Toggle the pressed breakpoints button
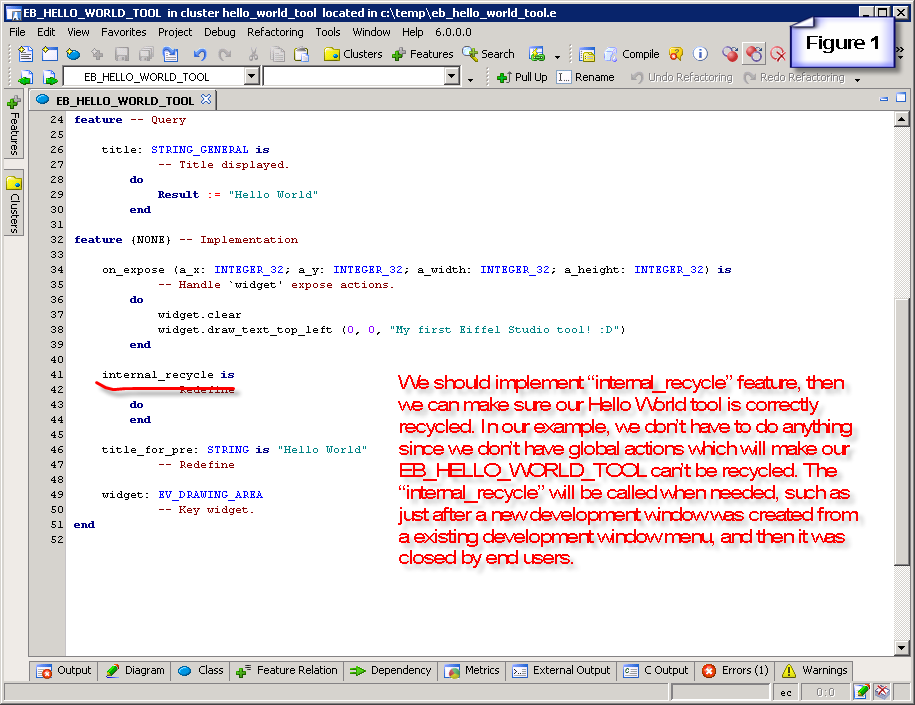 click(754, 54)
